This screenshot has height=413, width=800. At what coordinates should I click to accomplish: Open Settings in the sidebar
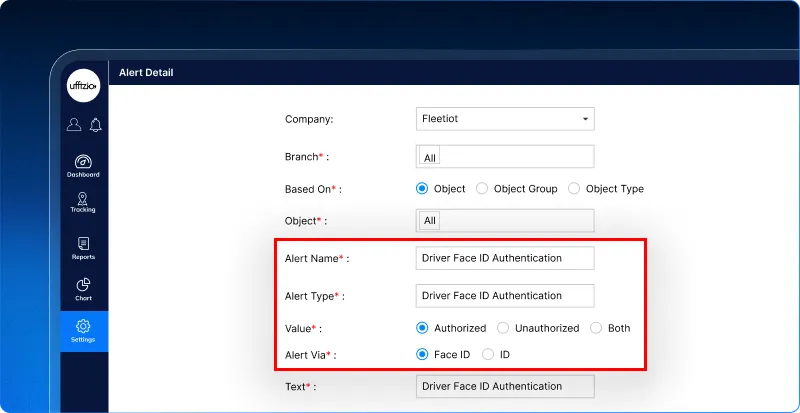pyautogui.click(x=84, y=331)
